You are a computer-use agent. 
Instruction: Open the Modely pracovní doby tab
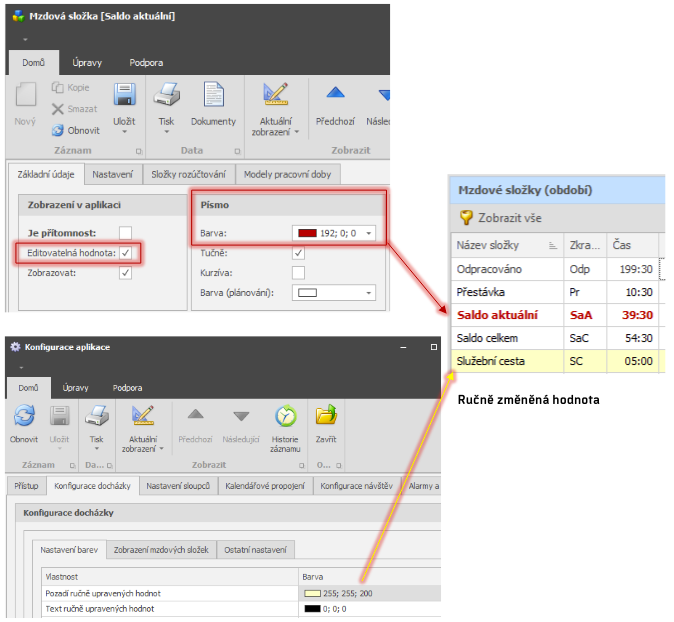click(288, 175)
